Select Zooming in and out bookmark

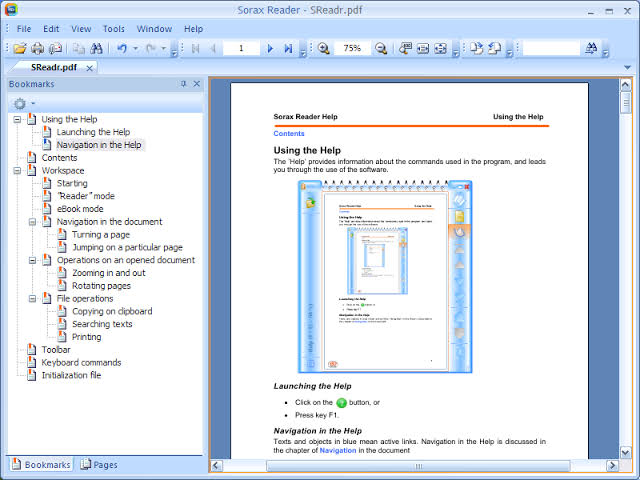pos(109,273)
